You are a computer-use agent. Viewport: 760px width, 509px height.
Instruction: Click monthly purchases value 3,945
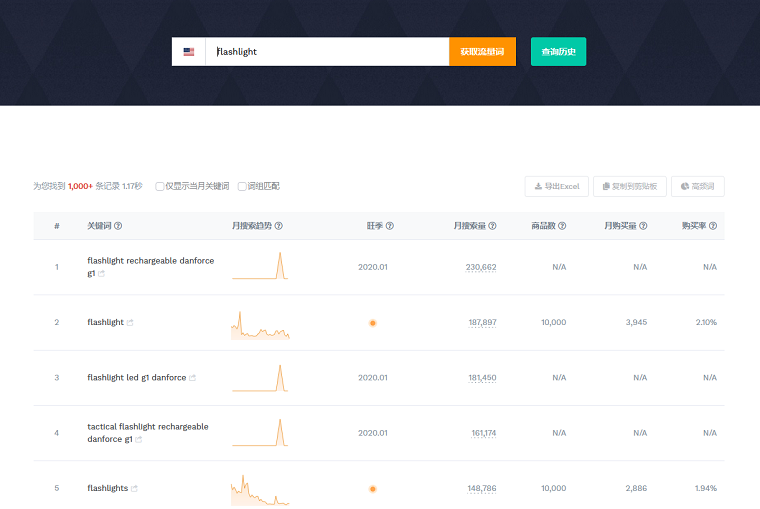point(636,322)
